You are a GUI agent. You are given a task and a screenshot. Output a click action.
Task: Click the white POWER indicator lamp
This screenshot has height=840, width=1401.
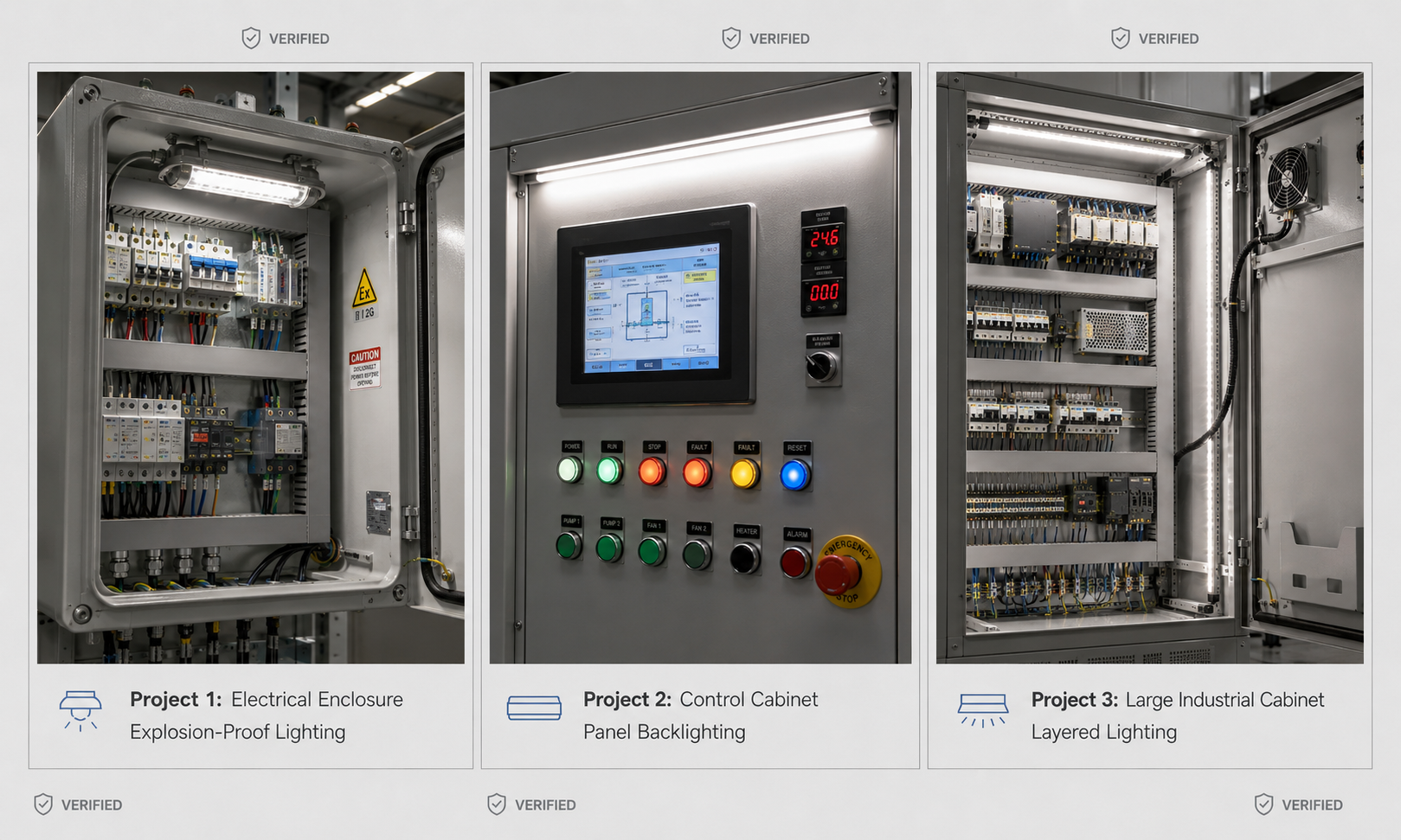(x=570, y=470)
